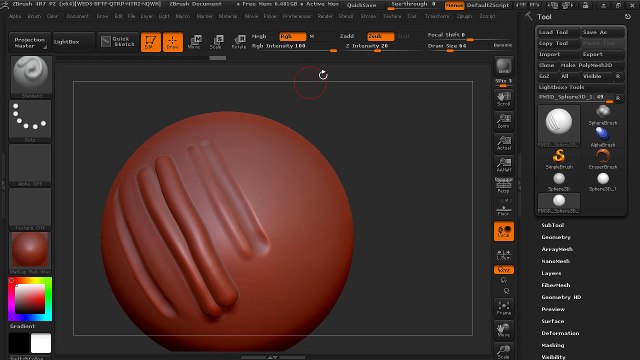Click the Import button in Tool palette
This screenshot has height=360, width=640.
pos(558,54)
